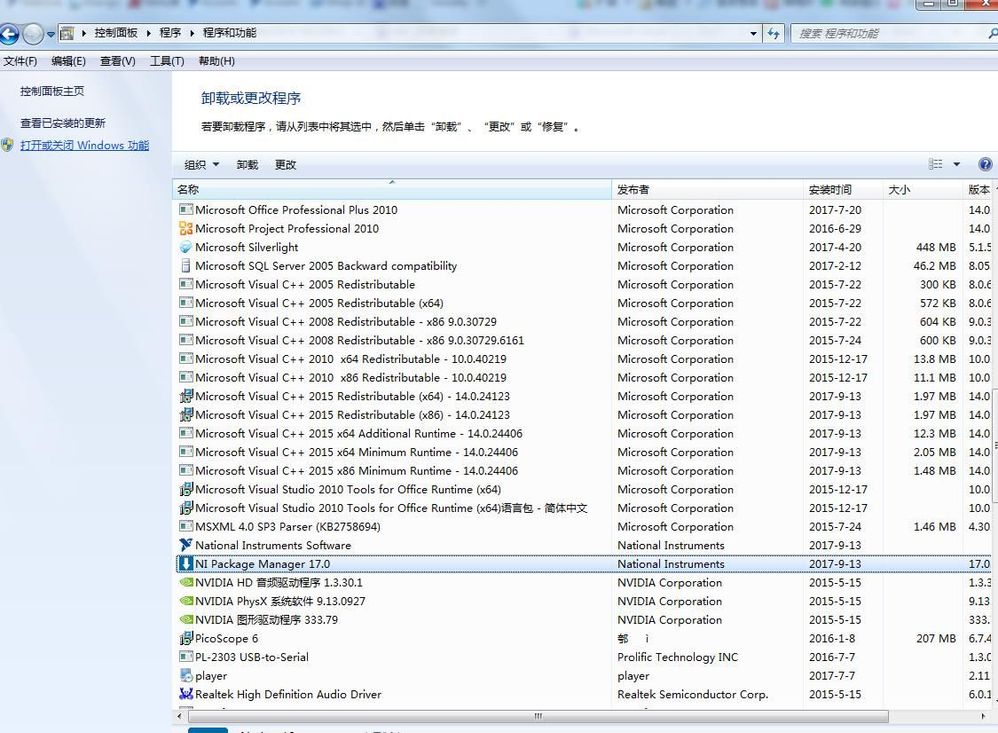This screenshot has height=733, width=998.
Task: Select the PicoScope 6 icon
Action: coord(186,638)
